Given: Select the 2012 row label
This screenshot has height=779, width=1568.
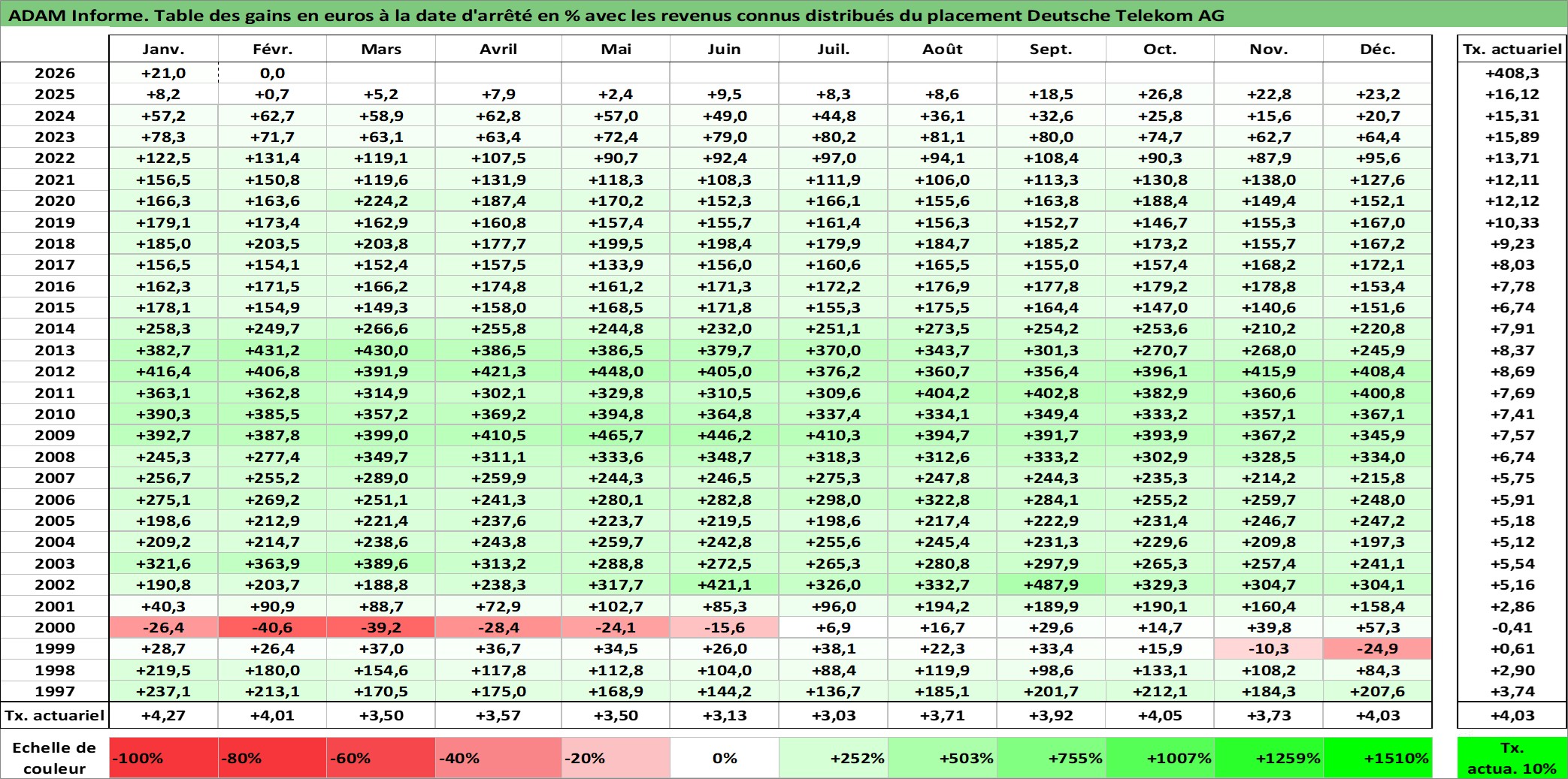Looking at the screenshot, I should tap(55, 371).
